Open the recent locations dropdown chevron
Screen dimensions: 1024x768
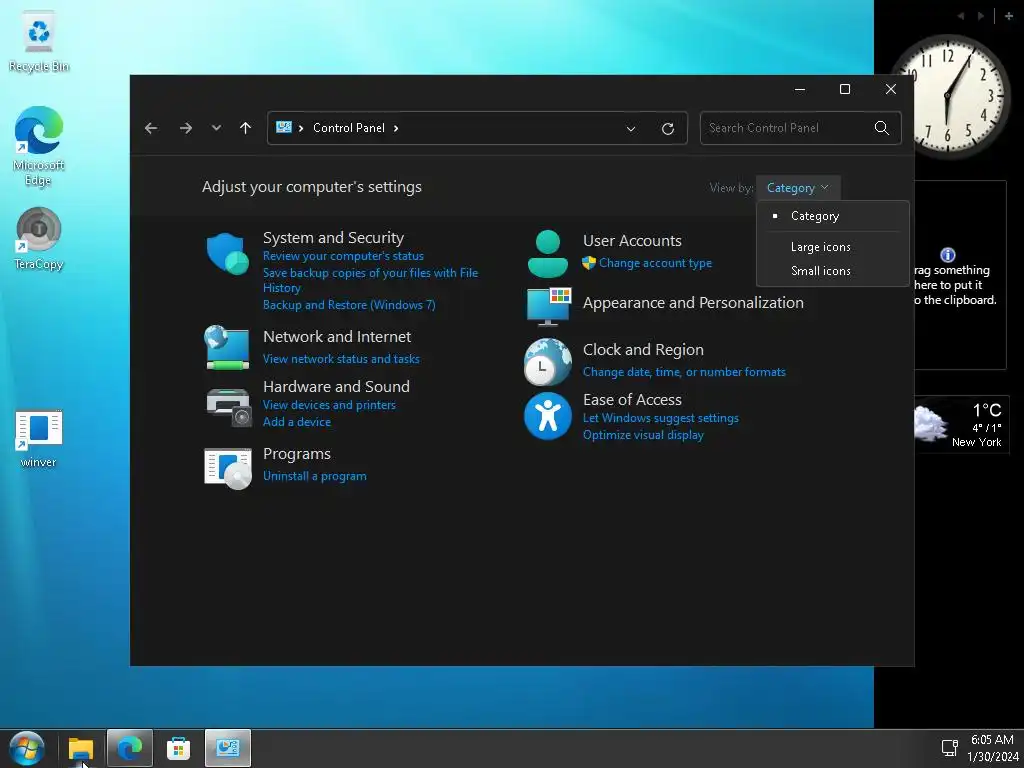216,128
